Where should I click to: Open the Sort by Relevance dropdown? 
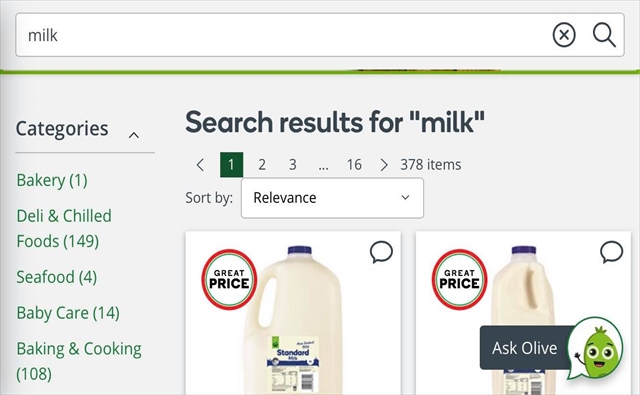point(332,198)
